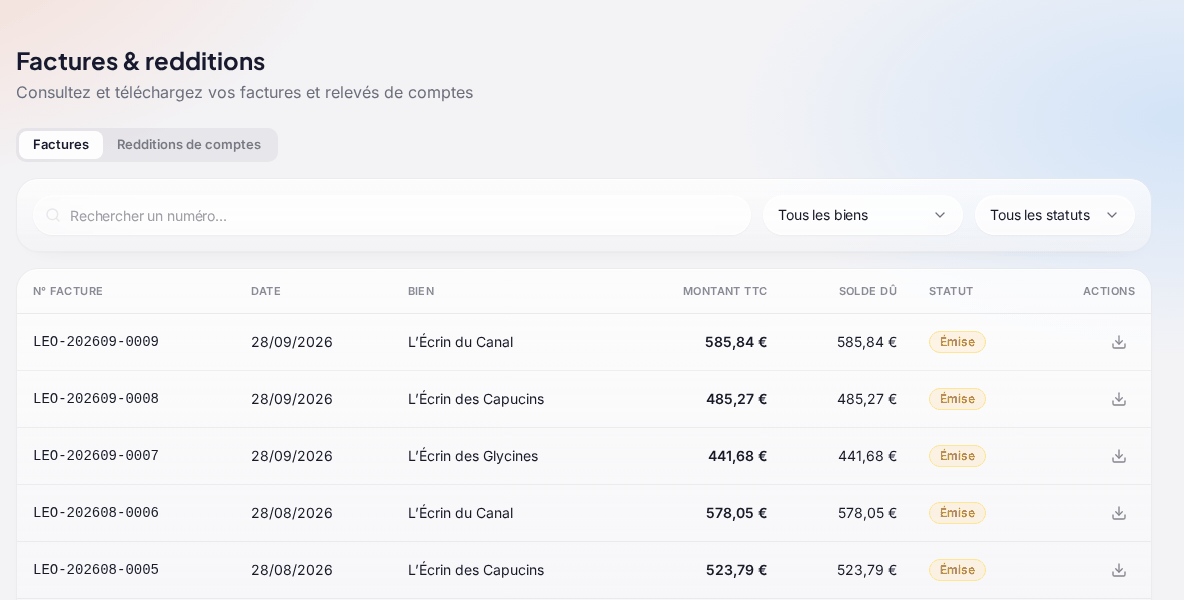Image resolution: width=1184 pixels, height=600 pixels.
Task: Download invoice LEO-202608-0005
Action: coord(1118,570)
